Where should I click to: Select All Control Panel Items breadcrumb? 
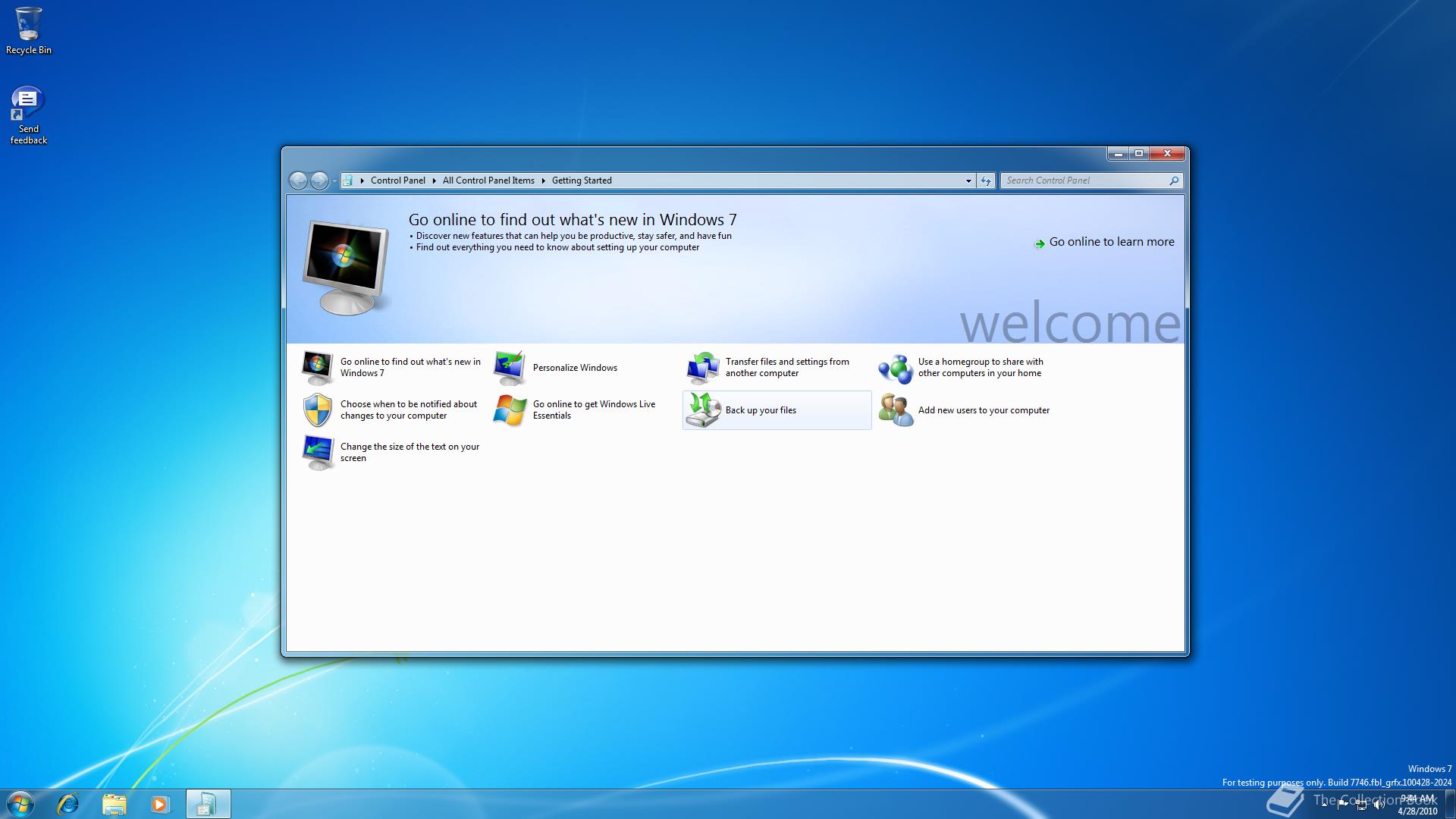click(x=488, y=180)
